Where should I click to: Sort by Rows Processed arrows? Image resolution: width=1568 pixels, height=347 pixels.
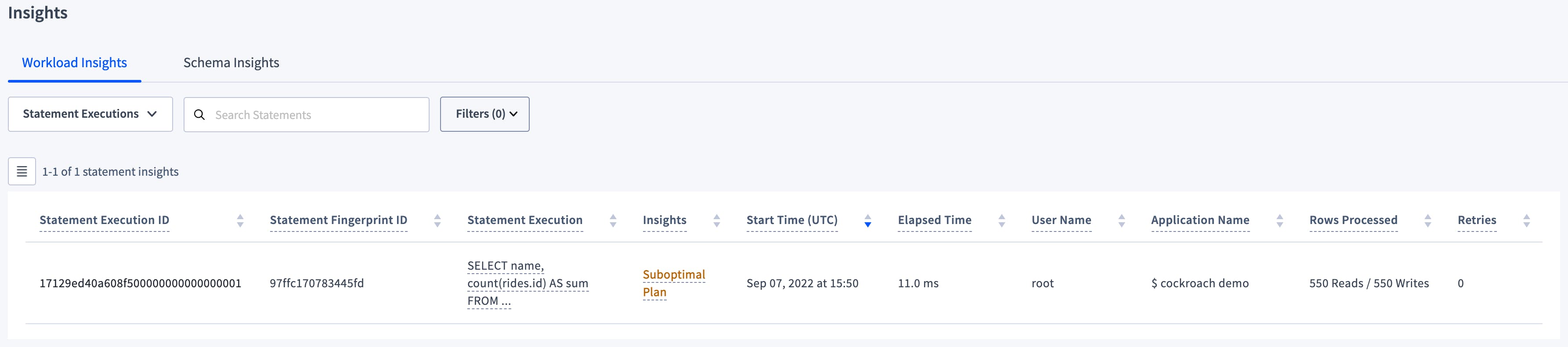(x=1427, y=221)
